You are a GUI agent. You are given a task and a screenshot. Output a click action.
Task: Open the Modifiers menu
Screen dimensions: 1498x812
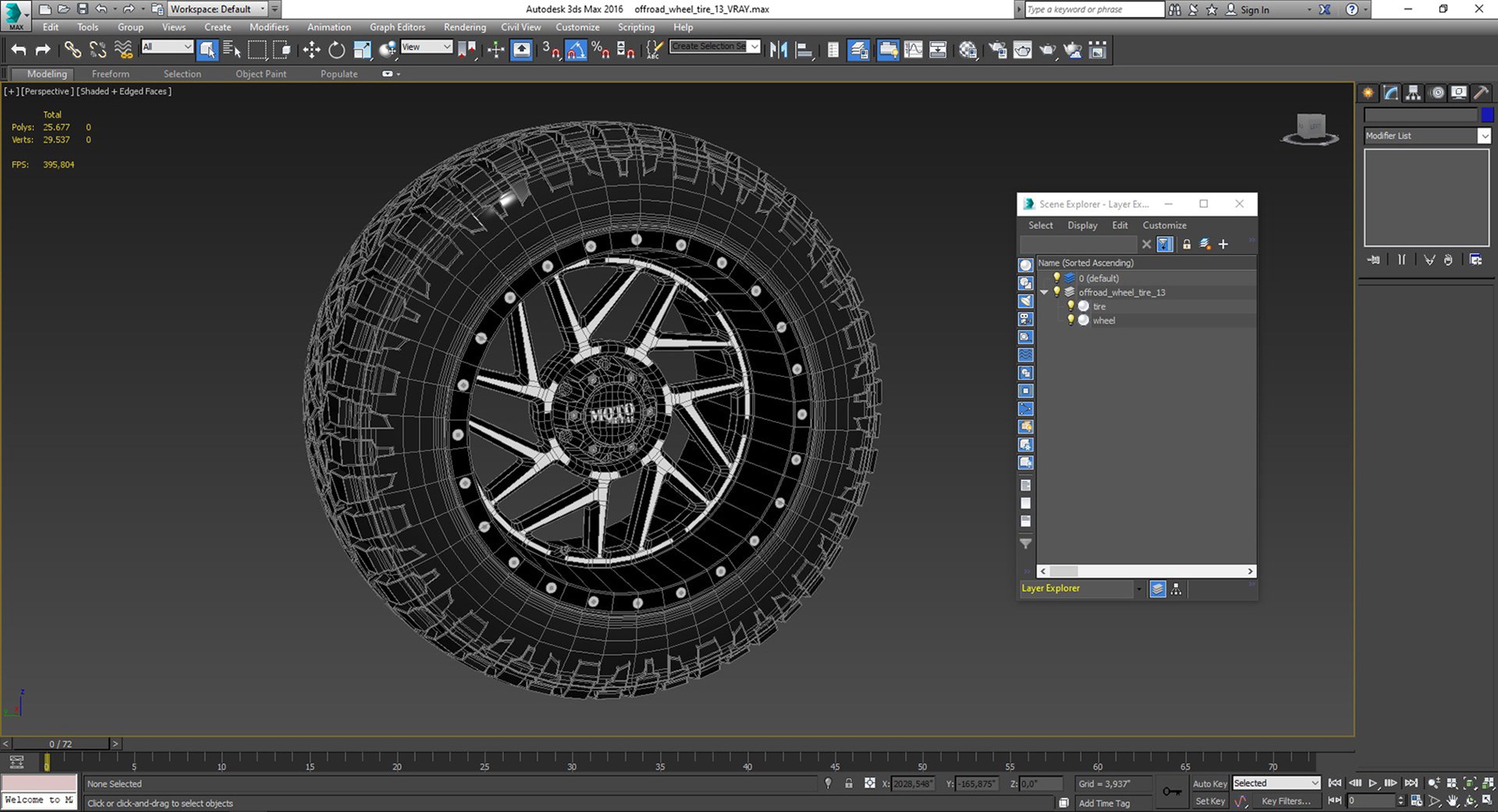click(x=268, y=27)
